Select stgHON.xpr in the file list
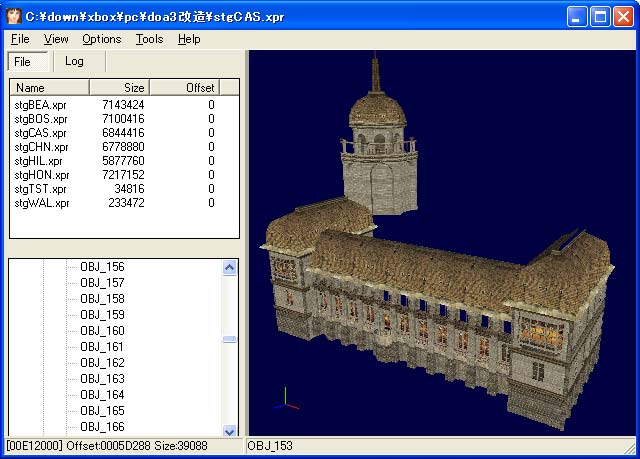 tap(42, 175)
